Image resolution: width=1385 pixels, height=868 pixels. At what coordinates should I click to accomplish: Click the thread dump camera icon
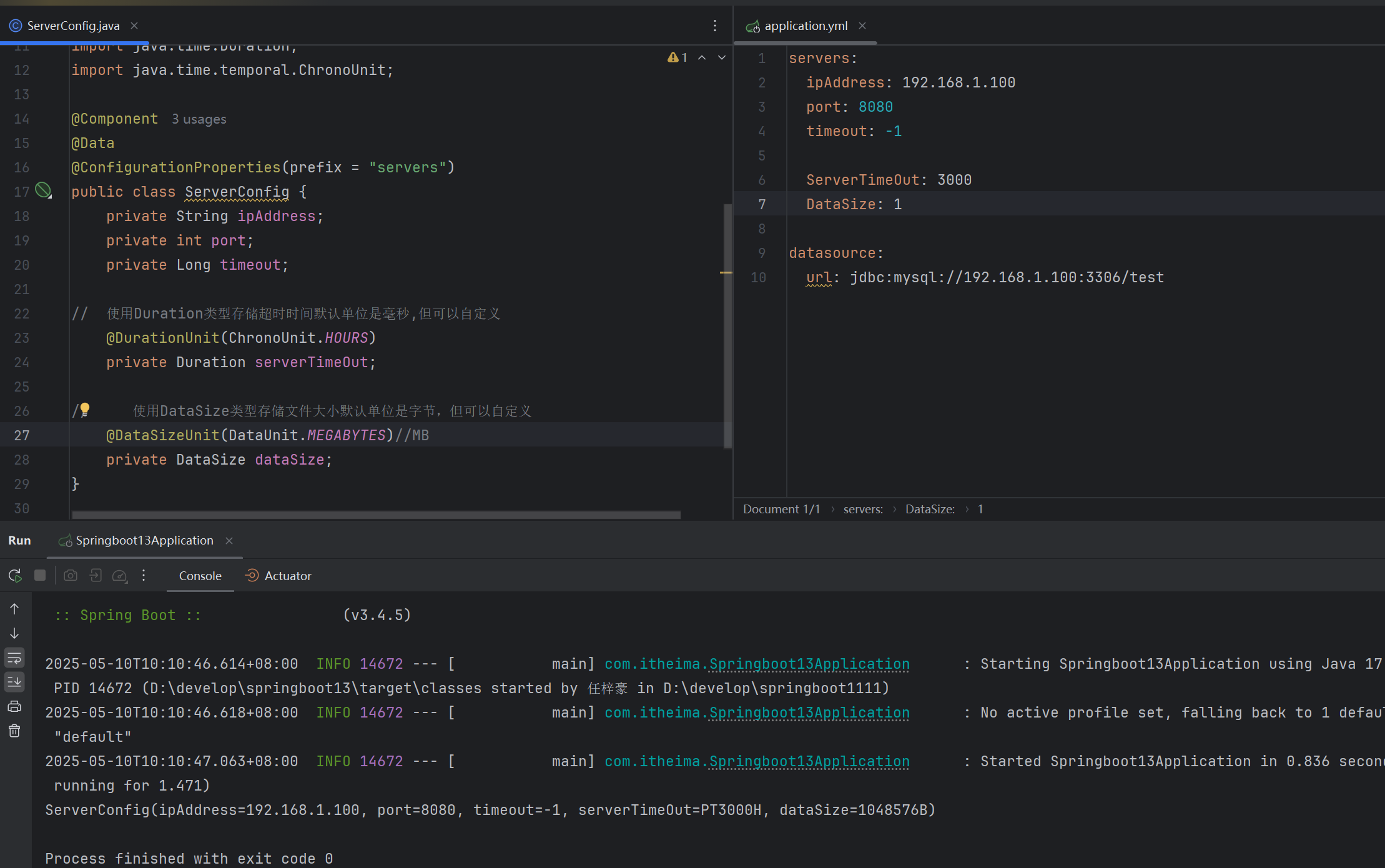(x=71, y=576)
